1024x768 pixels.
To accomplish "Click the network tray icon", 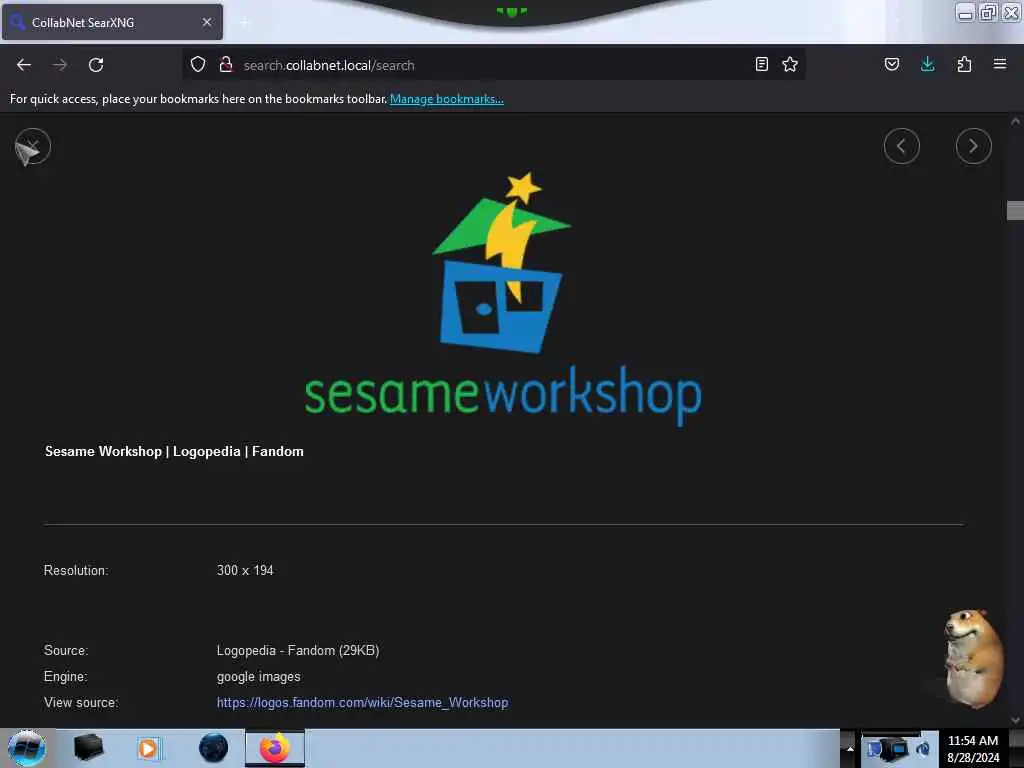I will coord(892,748).
